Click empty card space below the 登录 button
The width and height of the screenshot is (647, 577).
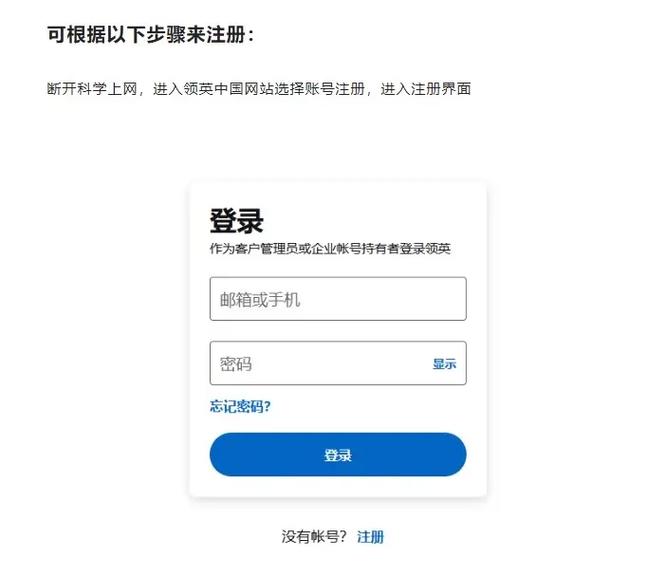(337, 487)
